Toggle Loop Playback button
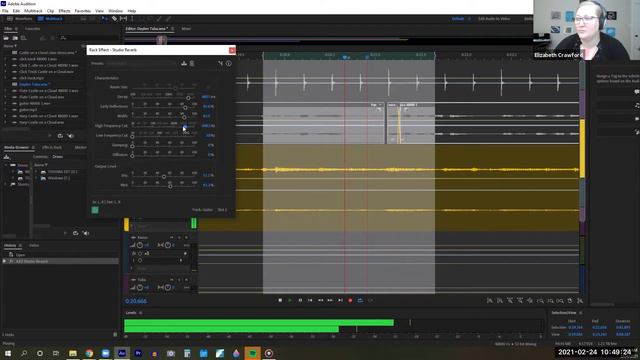The height and width of the screenshot is (360, 640). point(360,300)
